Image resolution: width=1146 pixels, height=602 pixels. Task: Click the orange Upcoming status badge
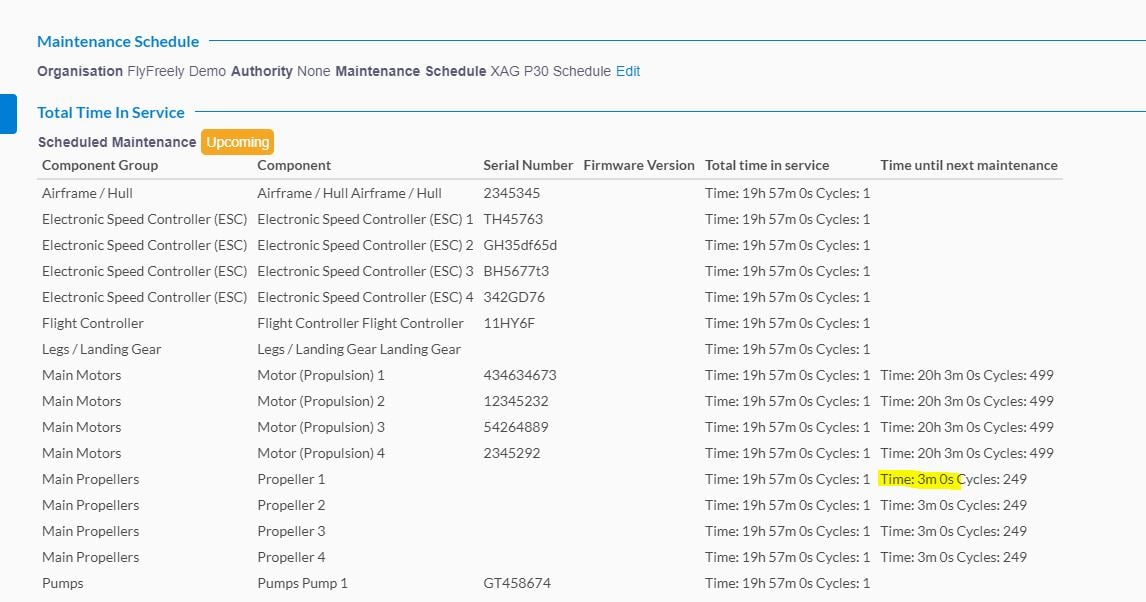click(237, 142)
